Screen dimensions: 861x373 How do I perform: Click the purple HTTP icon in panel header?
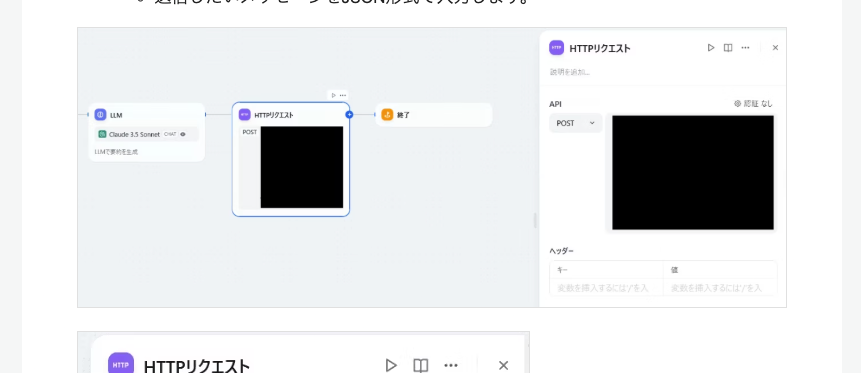557,48
